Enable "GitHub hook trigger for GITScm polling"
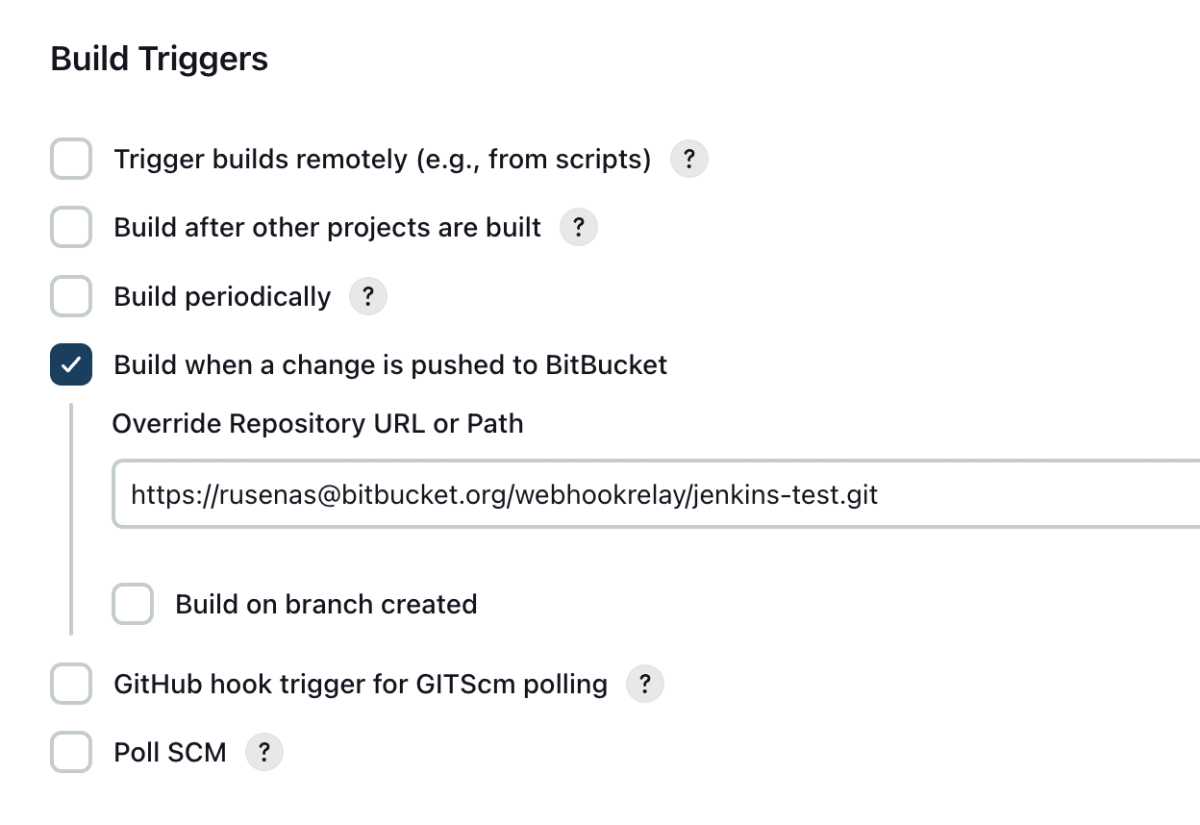 point(70,684)
